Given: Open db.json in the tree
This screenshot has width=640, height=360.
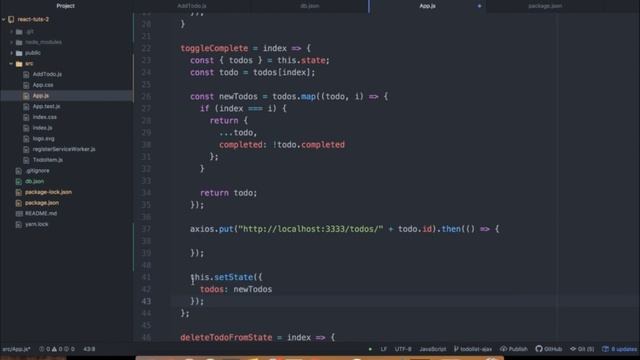Looking at the screenshot, I should 34,181.
